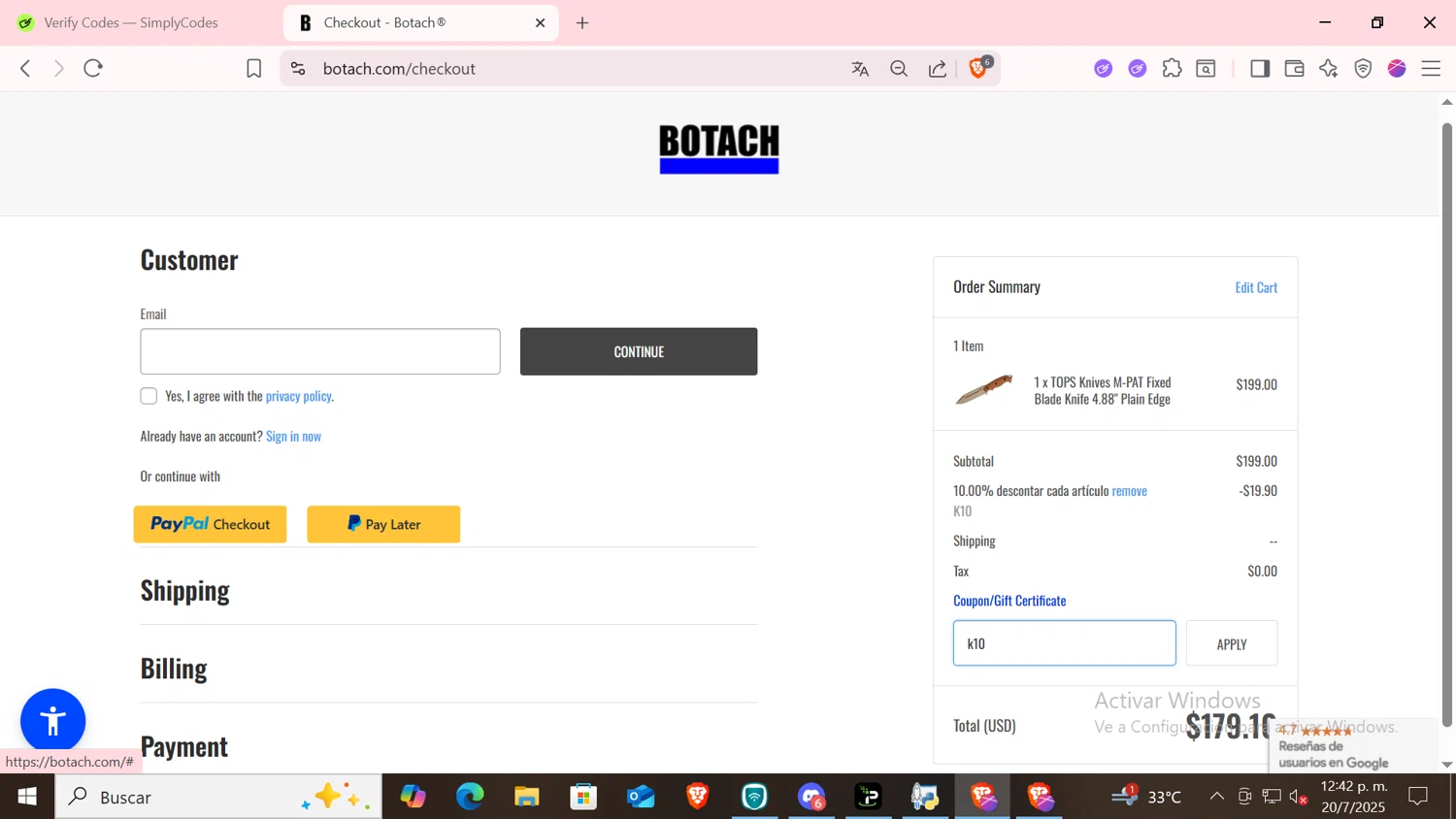
Task: Open the Windows Start menu
Action: (27, 797)
